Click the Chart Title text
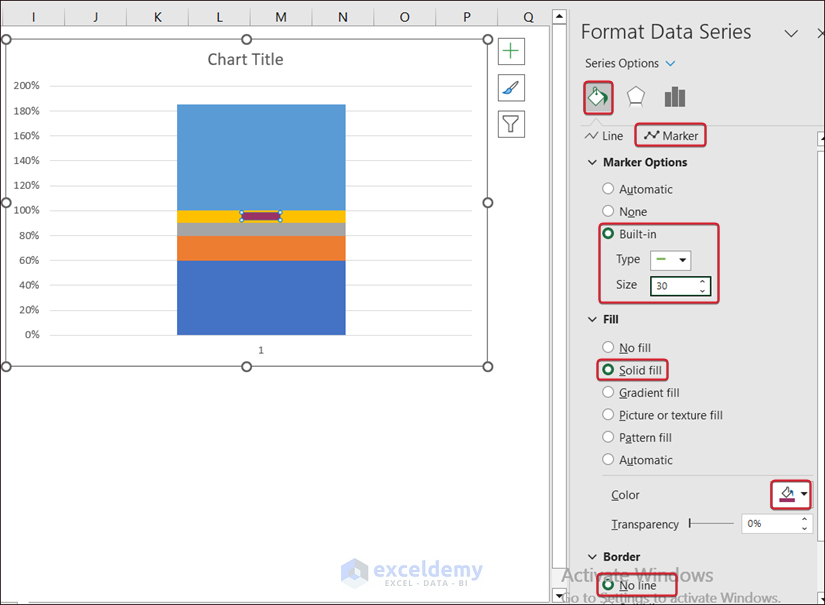The width and height of the screenshot is (825, 605). click(245, 59)
